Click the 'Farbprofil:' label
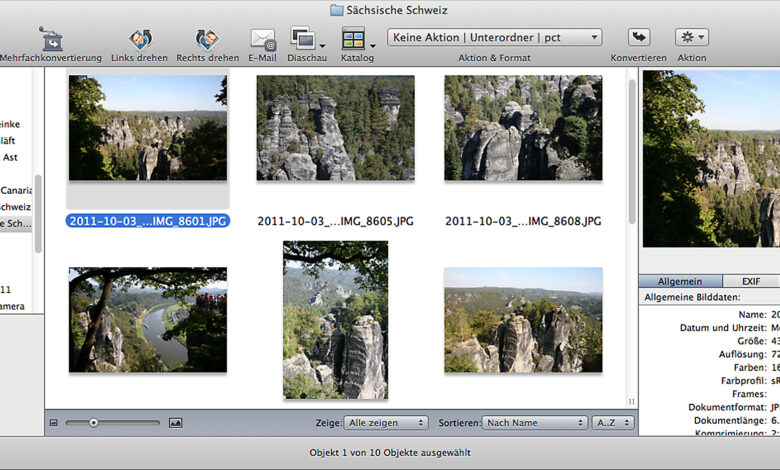This screenshot has height=470, width=780. click(x=744, y=380)
